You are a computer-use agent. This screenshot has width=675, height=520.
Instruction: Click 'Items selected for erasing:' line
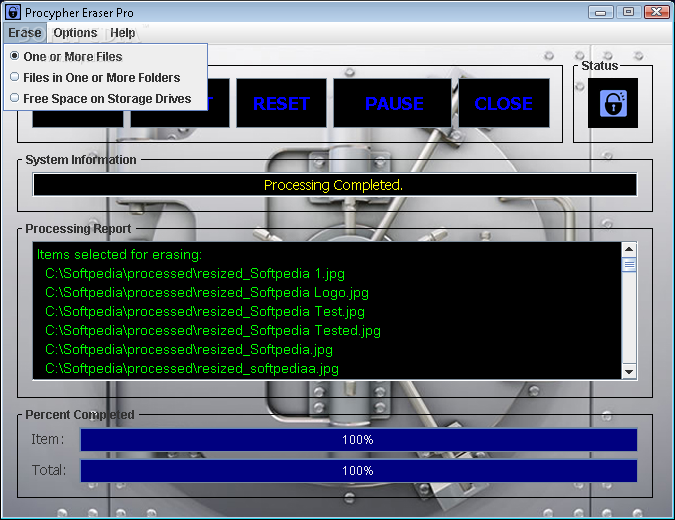coord(119,254)
